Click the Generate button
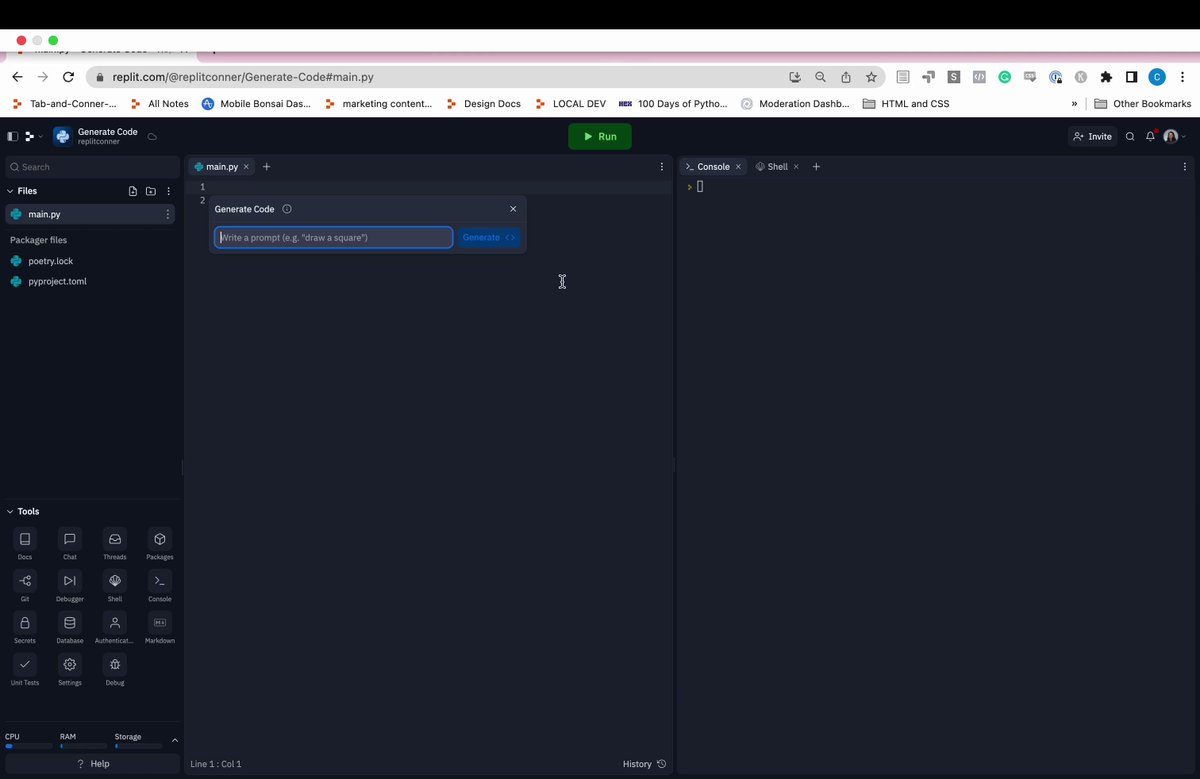 tap(489, 237)
